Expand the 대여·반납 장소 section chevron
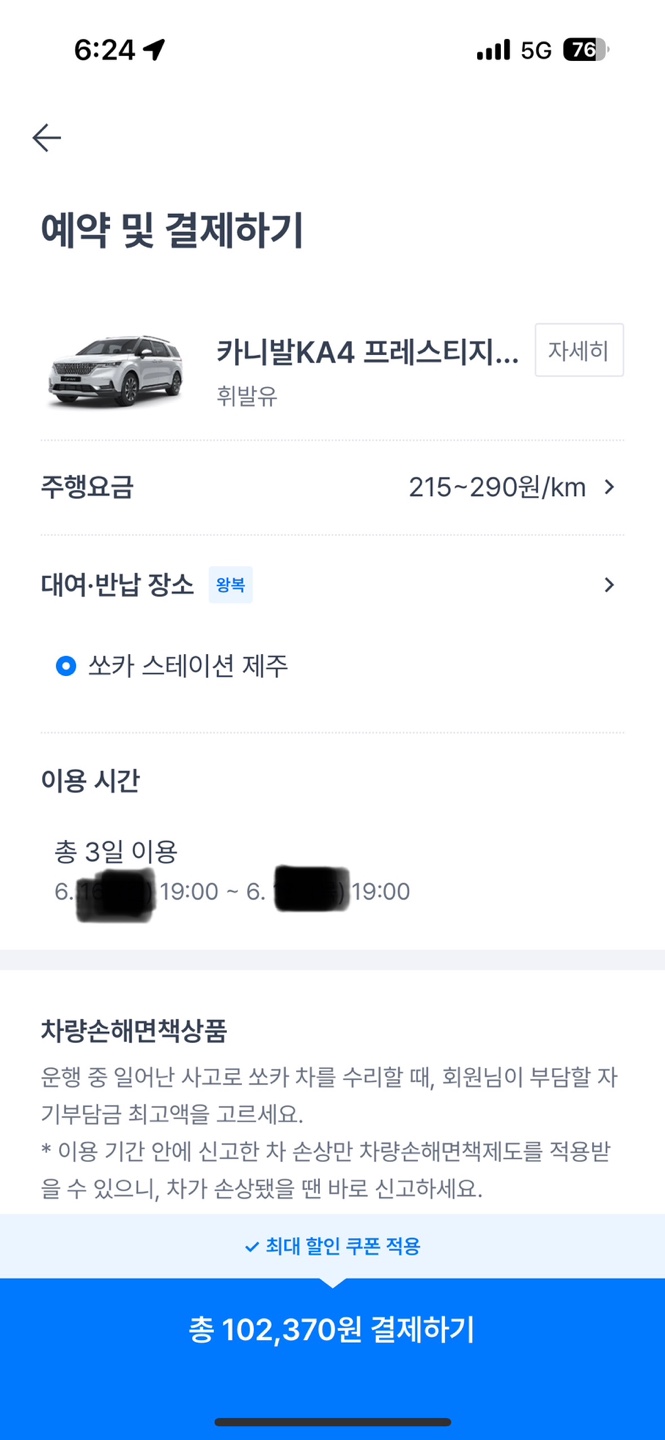 pyautogui.click(x=609, y=585)
